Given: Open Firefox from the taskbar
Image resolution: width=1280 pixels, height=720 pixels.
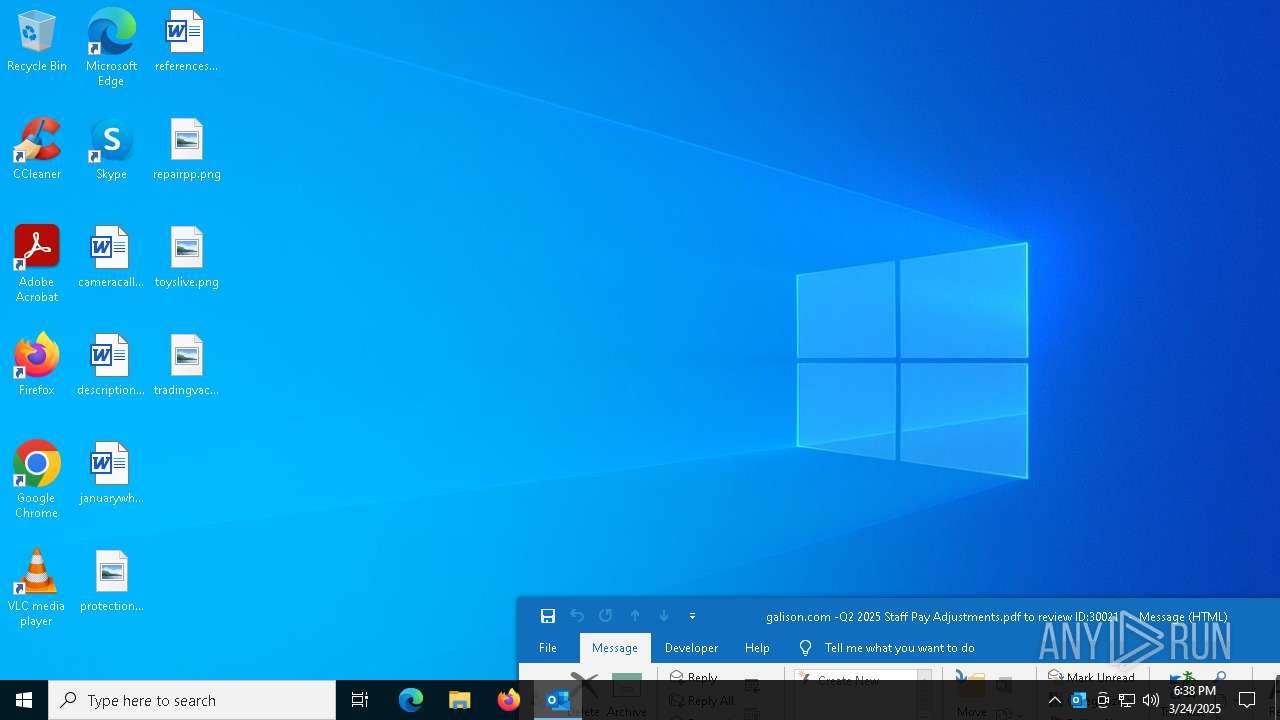Looking at the screenshot, I should pyautogui.click(x=509, y=700).
